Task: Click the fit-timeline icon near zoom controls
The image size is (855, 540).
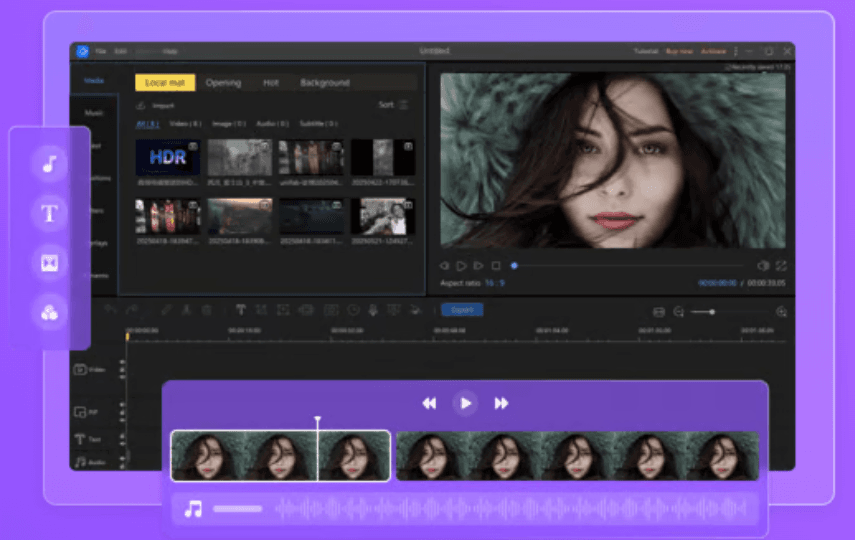Action: coord(659,311)
